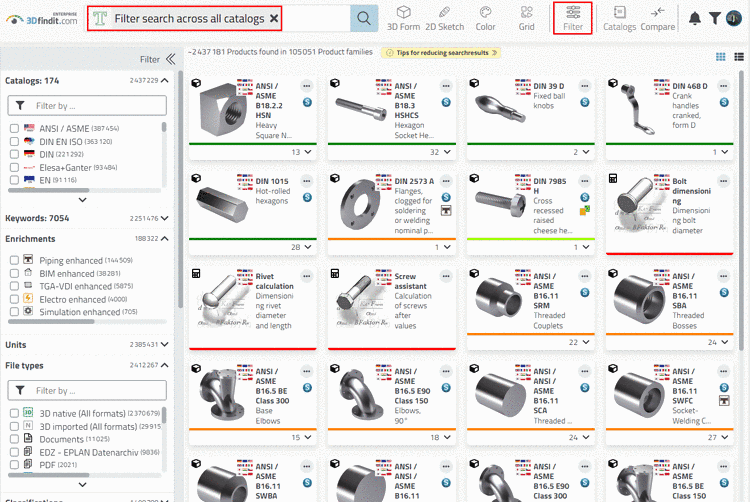The image size is (750, 502).
Task: Show more file types with down chevron
Action: point(82,484)
